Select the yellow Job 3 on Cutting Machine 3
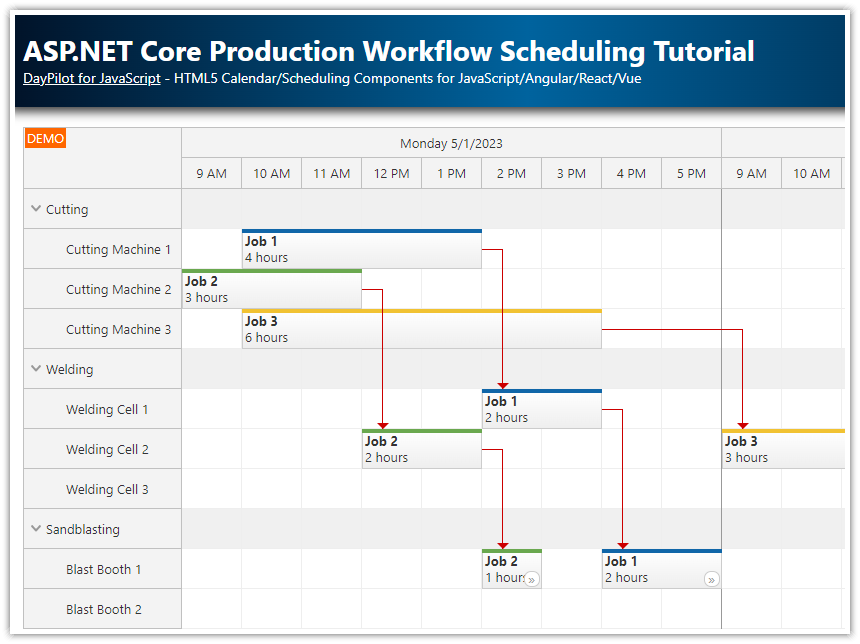Screen dimensions: 860x644 click(421, 329)
